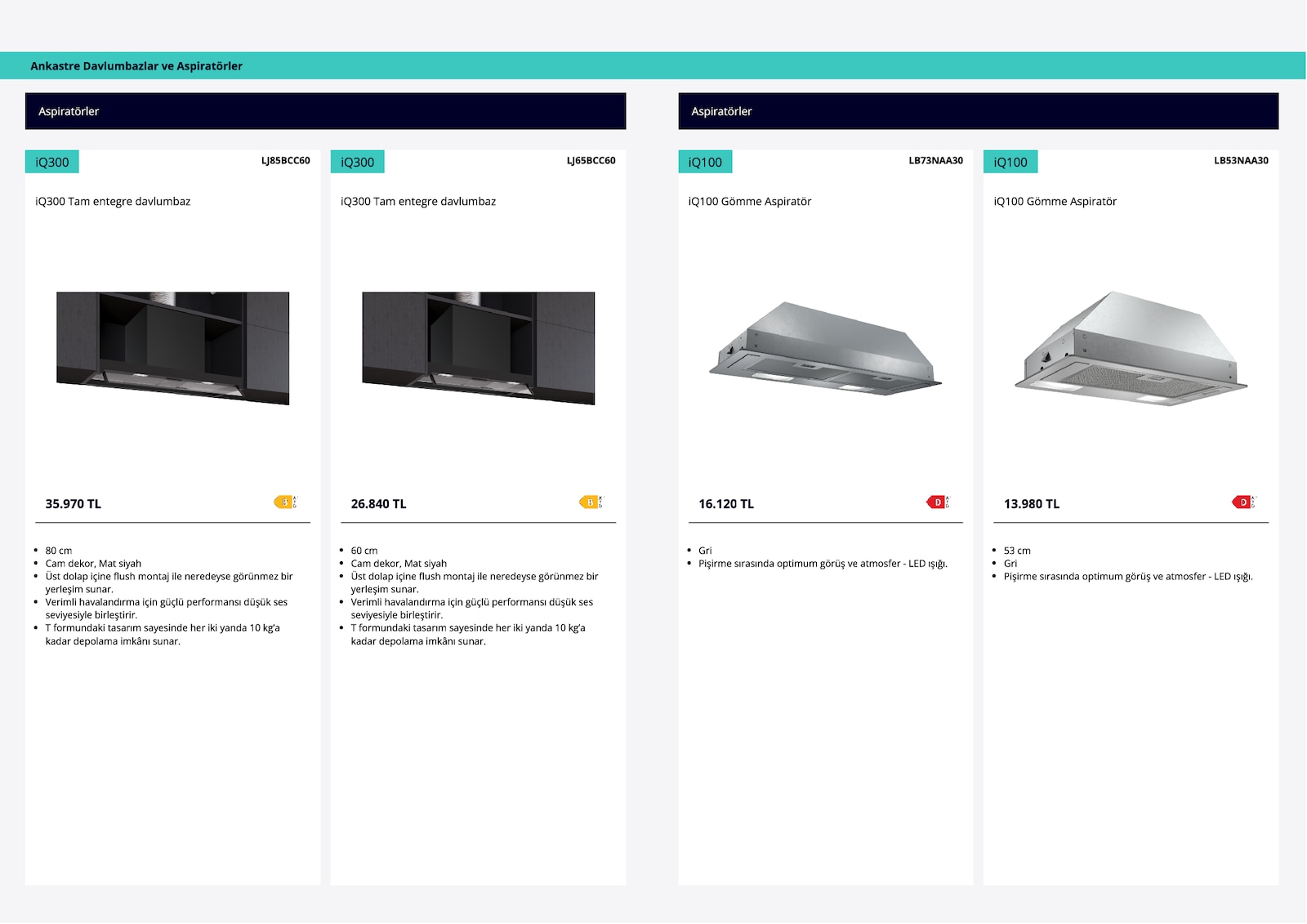Select model code 'LJ85BCC60'

click(x=286, y=161)
